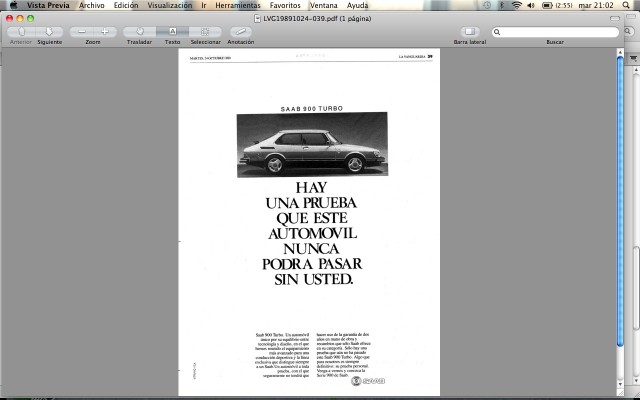
Task: Open the Favoritos menu
Action: click(285, 5)
